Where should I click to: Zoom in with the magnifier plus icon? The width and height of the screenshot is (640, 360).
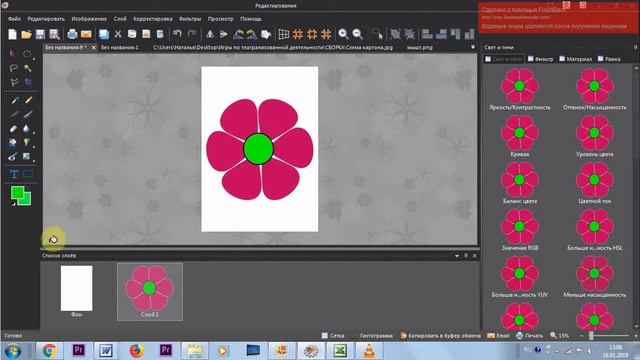[x=343, y=34]
